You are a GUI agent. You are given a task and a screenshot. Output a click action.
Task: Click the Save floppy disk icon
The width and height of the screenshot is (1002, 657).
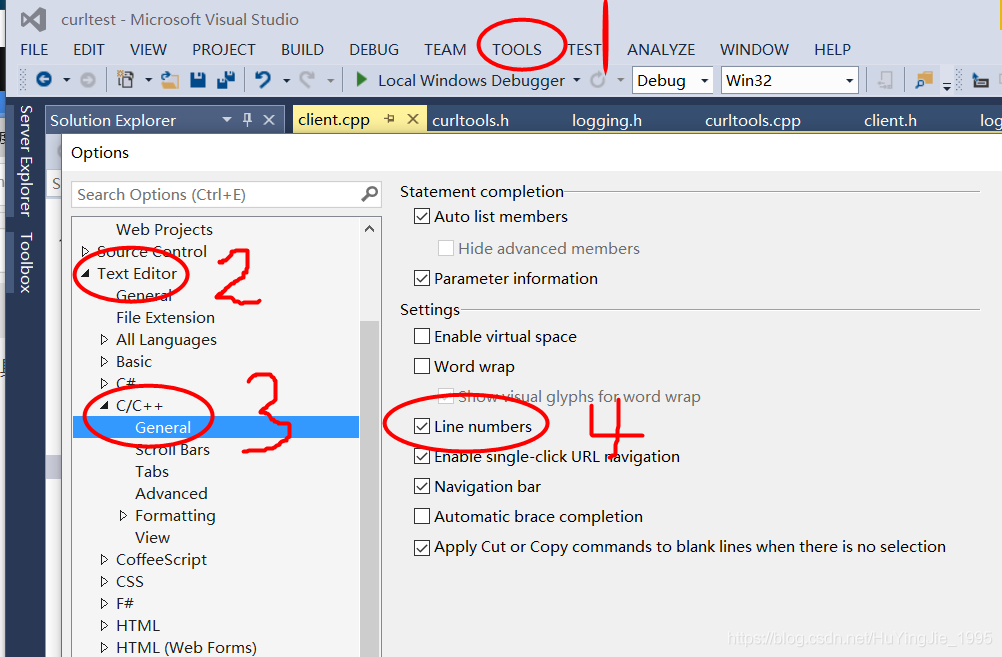coord(197,80)
